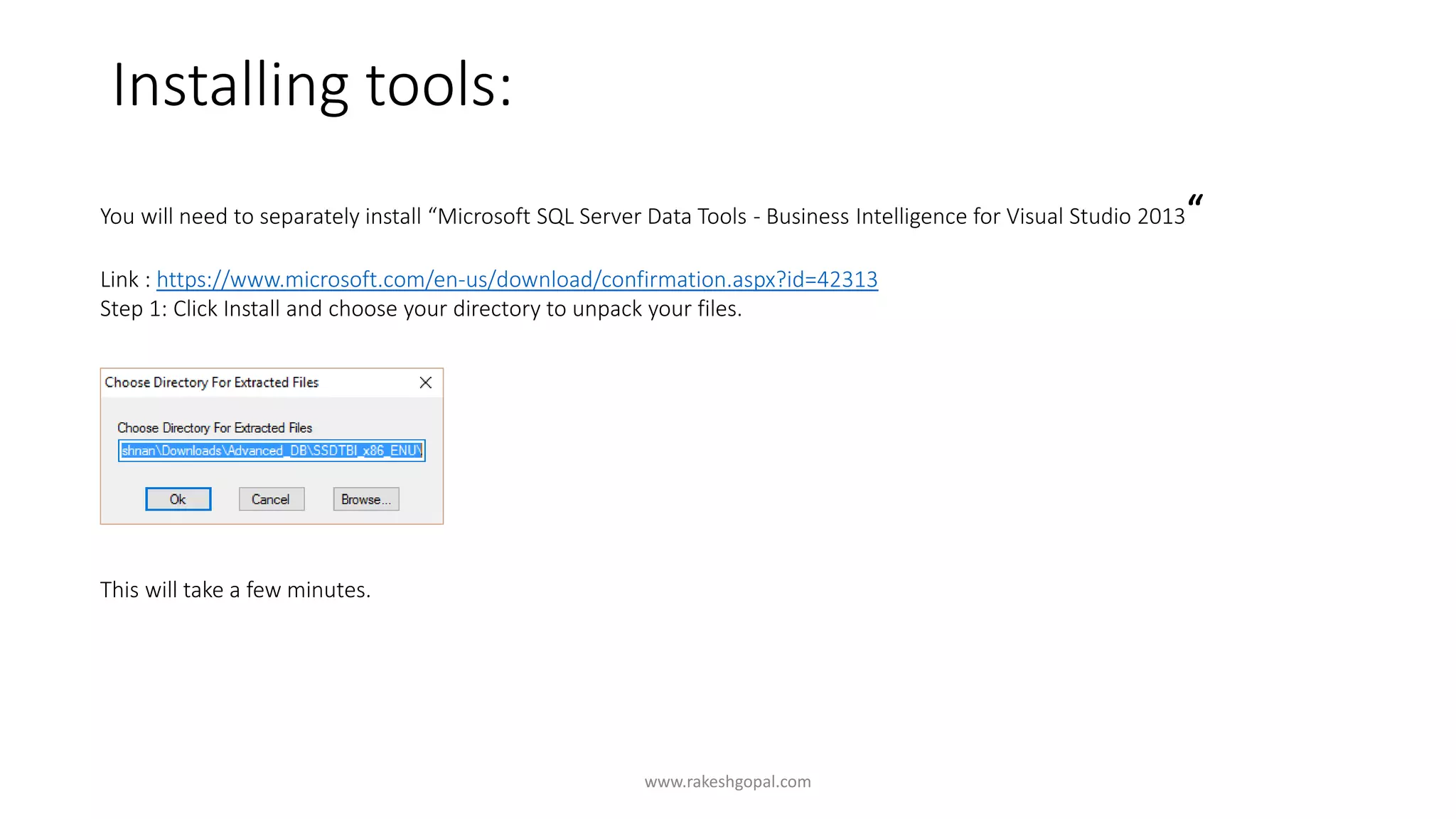Screen dimensions: 1456x819
Task: Click the 'This will take a few minutes.' text
Action: (x=235, y=589)
